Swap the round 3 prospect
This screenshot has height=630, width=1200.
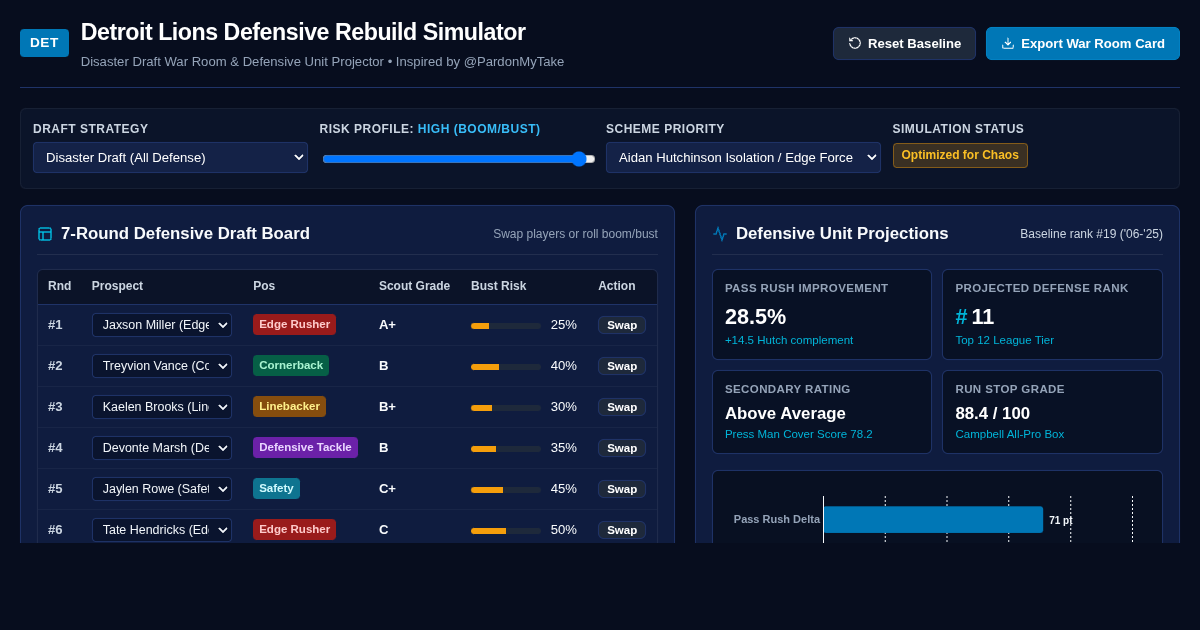click(622, 407)
